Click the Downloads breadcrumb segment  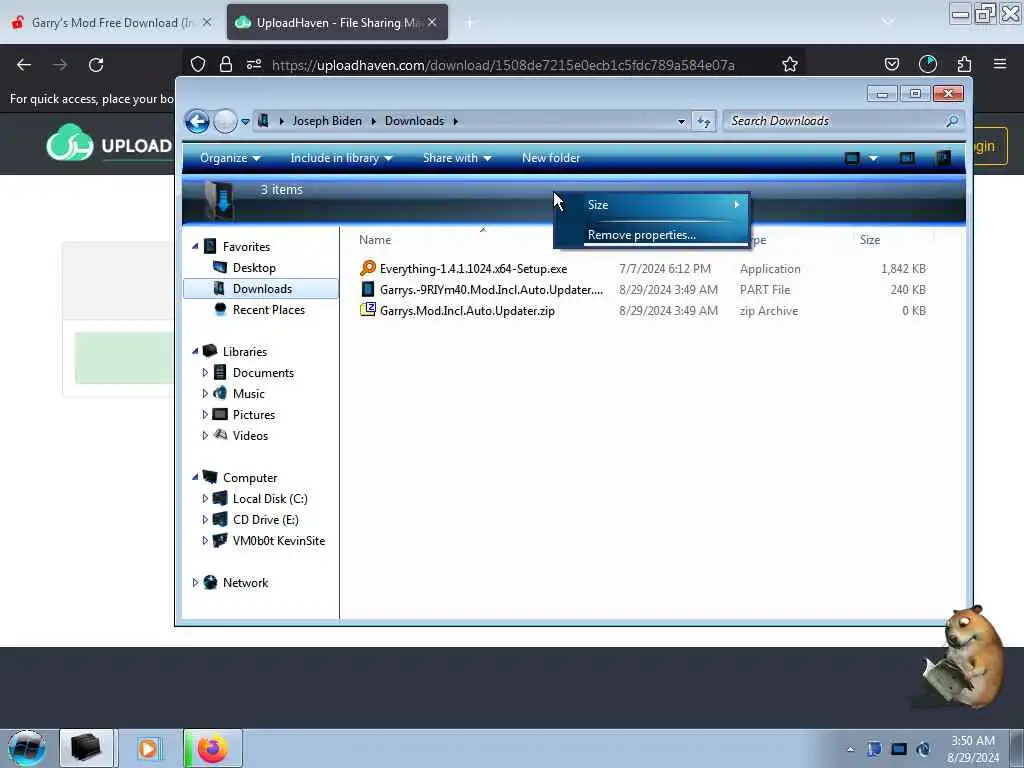pyautogui.click(x=414, y=121)
